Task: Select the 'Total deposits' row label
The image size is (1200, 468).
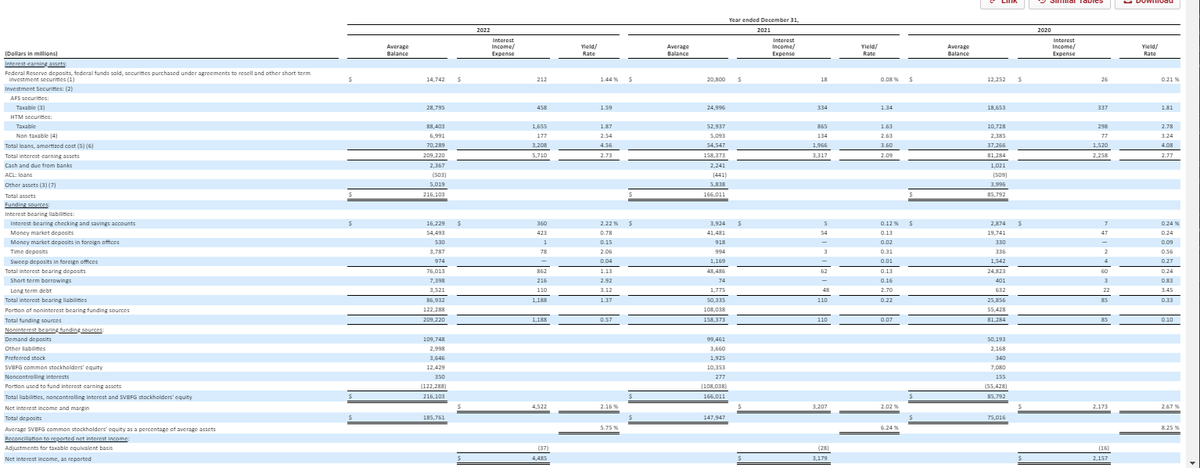Action: coord(22,417)
